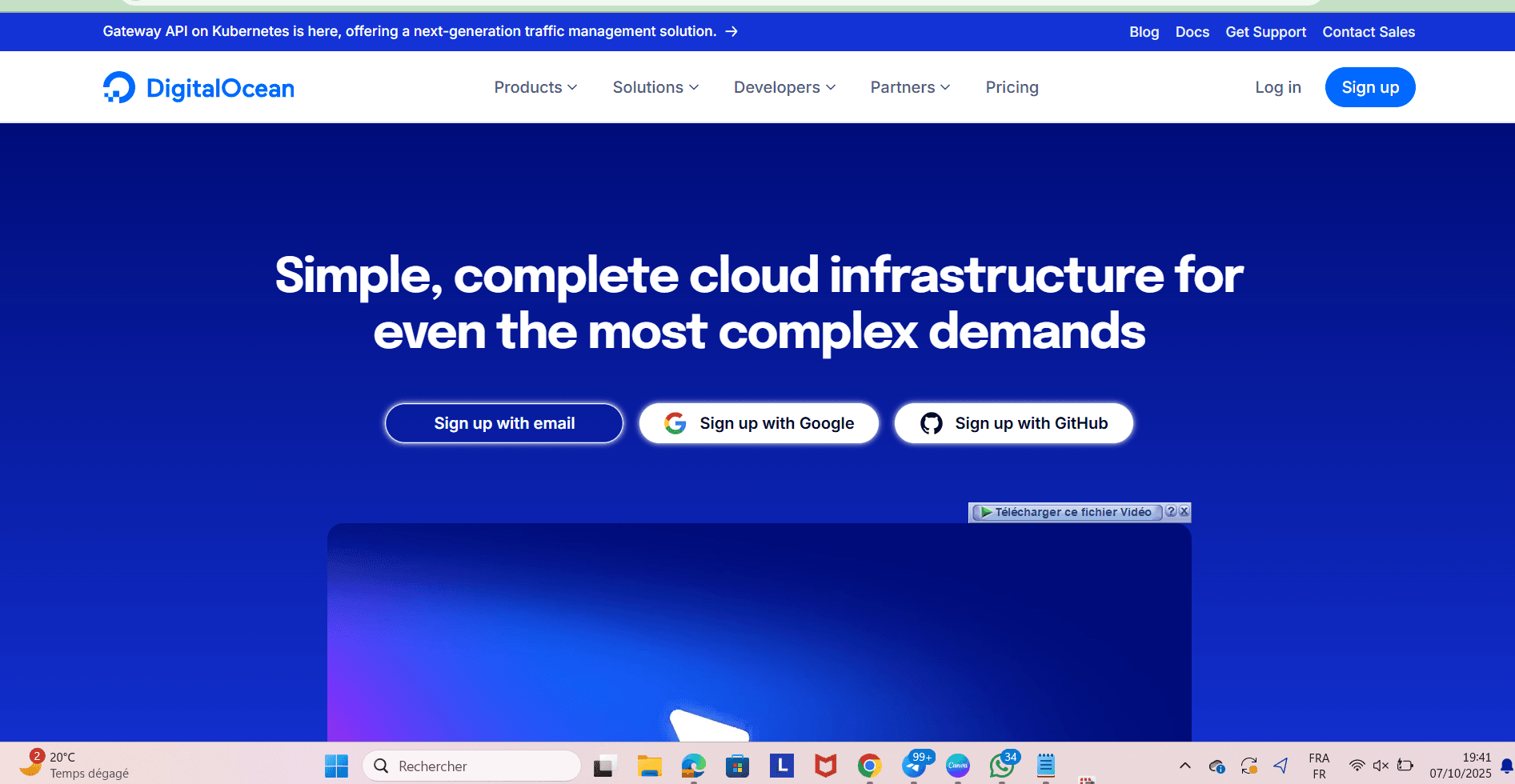Go to the Pricing page
This screenshot has height=784, width=1515.
tap(1012, 87)
